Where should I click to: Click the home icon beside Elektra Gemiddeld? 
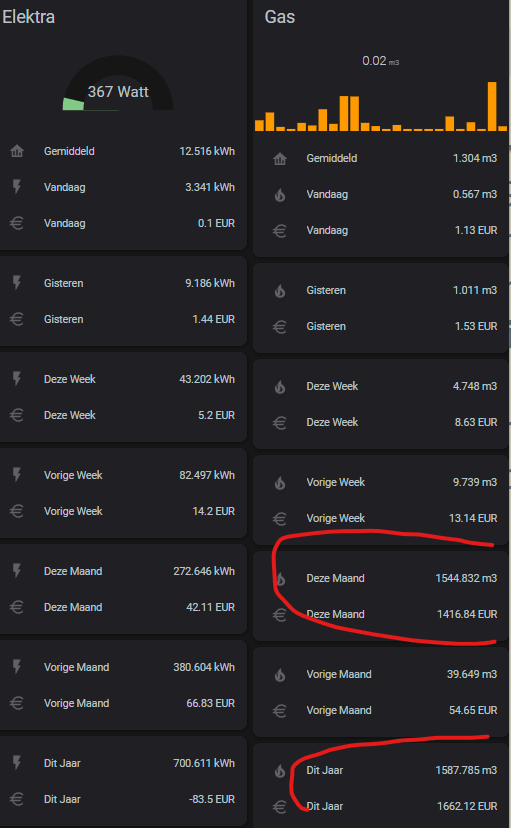point(17,152)
